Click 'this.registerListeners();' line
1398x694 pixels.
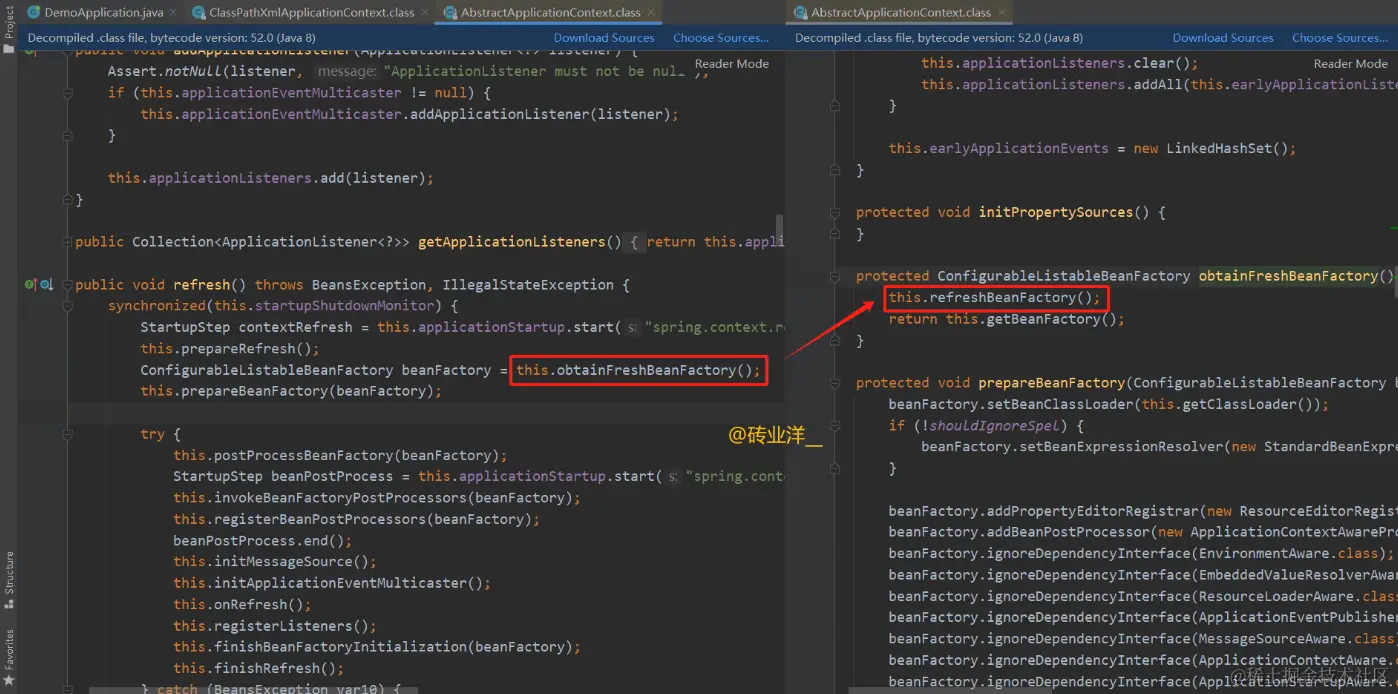coord(275,626)
